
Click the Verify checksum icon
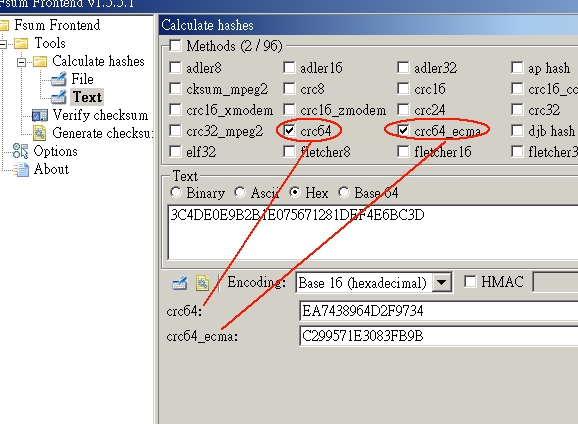pos(40,115)
